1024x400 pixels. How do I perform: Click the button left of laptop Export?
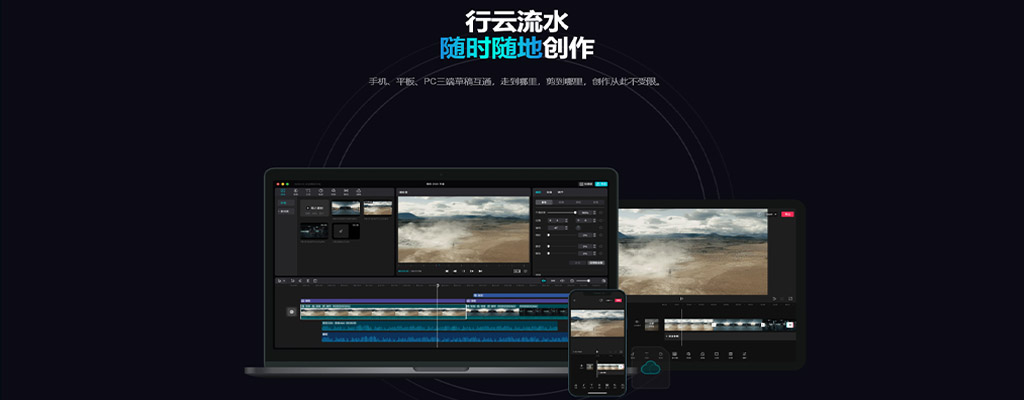[585, 184]
